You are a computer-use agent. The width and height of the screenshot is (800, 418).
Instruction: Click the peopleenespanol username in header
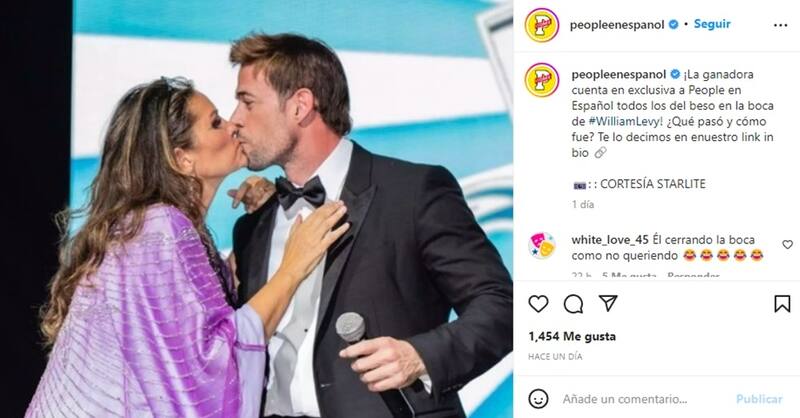pyautogui.click(x=617, y=24)
